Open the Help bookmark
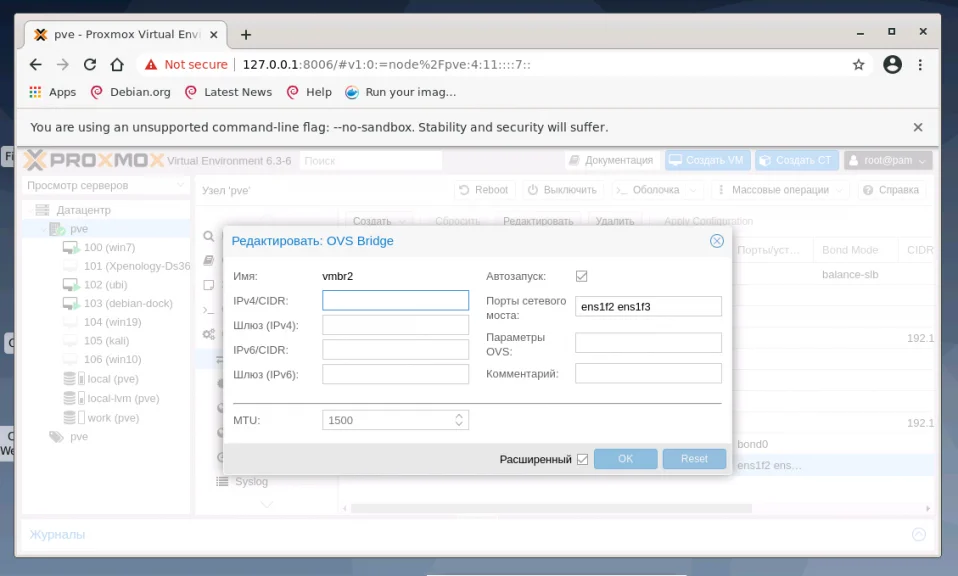 coord(310,92)
